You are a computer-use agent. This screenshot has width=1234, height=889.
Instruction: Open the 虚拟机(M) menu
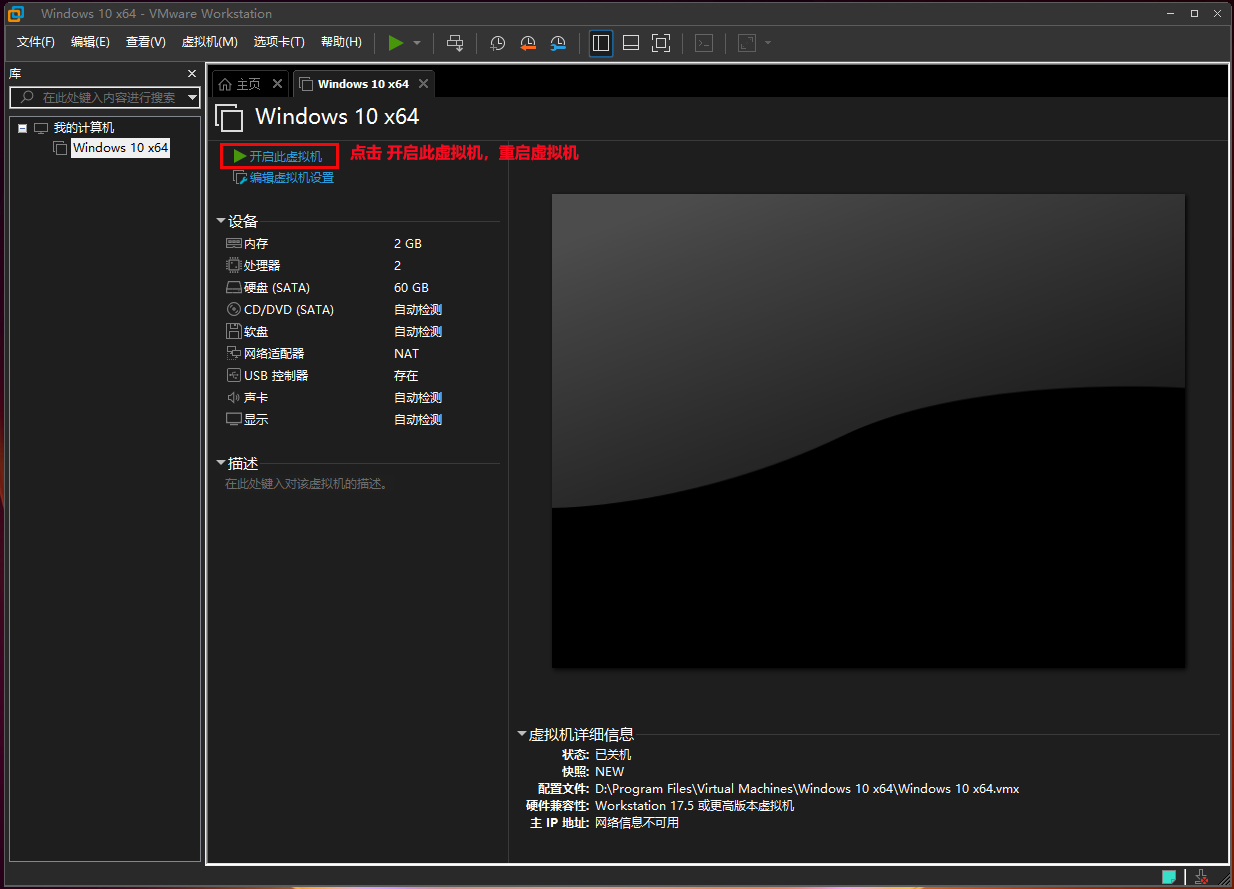click(209, 42)
